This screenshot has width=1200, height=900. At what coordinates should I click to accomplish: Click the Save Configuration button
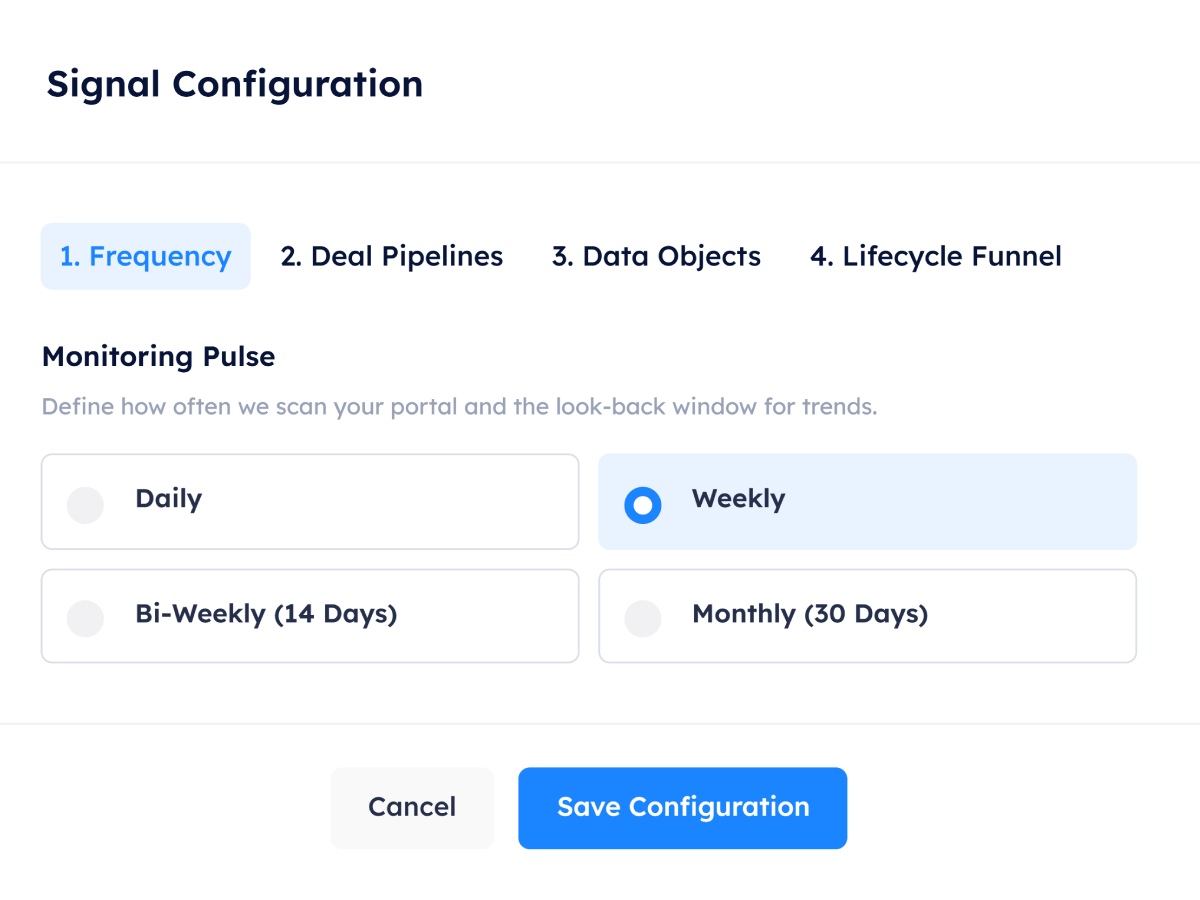point(682,808)
